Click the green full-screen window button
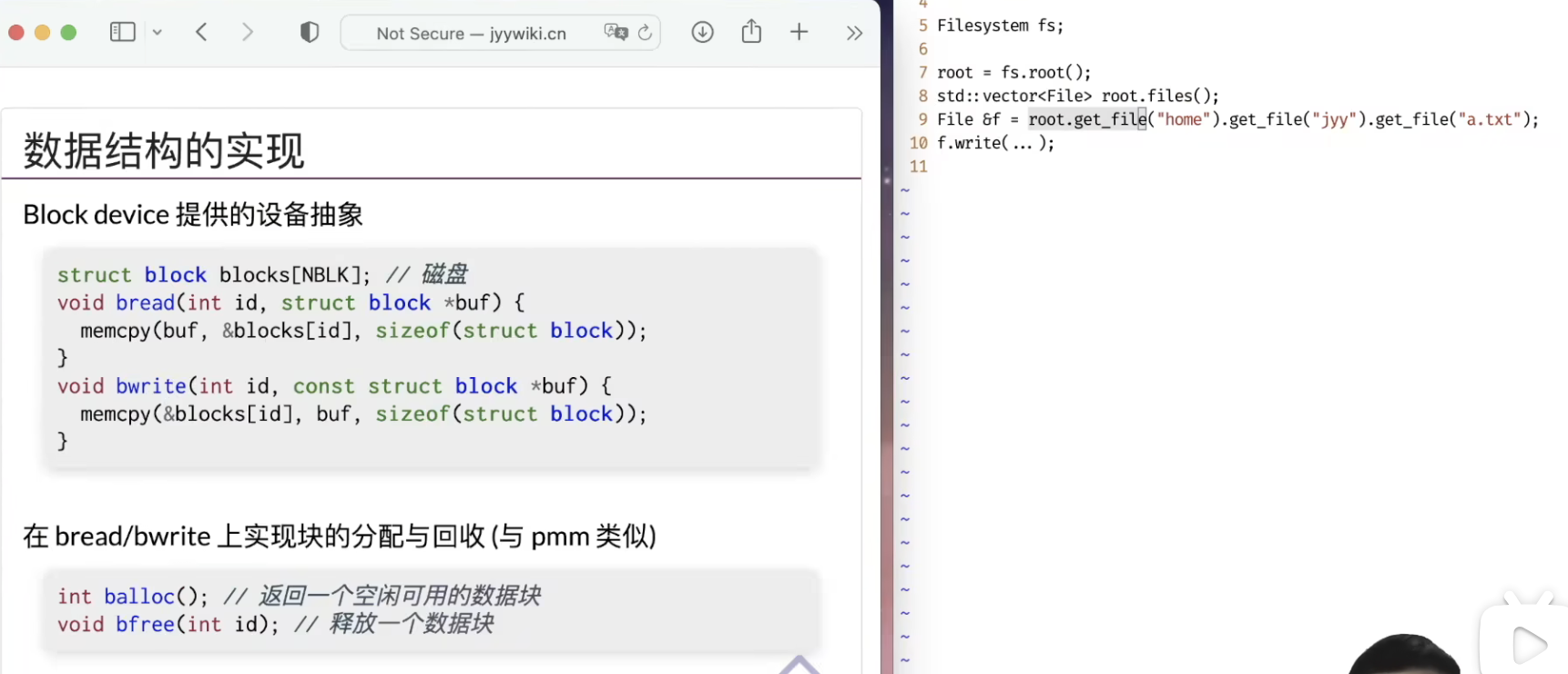This screenshot has height=674, width=1568. (x=68, y=32)
